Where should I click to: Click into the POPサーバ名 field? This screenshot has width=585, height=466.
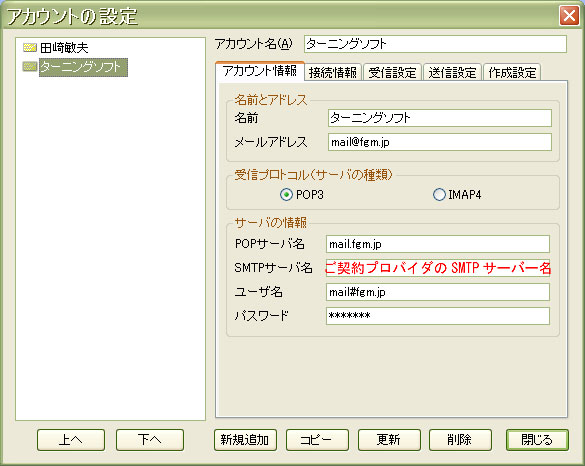(438, 244)
